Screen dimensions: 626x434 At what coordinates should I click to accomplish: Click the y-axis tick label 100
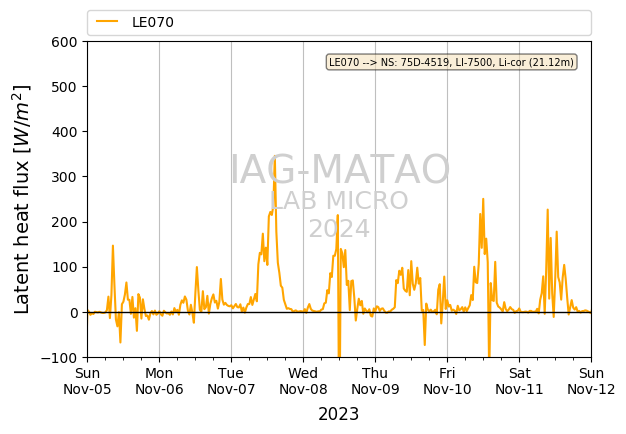pyautogui.click(x=64, y=268)
